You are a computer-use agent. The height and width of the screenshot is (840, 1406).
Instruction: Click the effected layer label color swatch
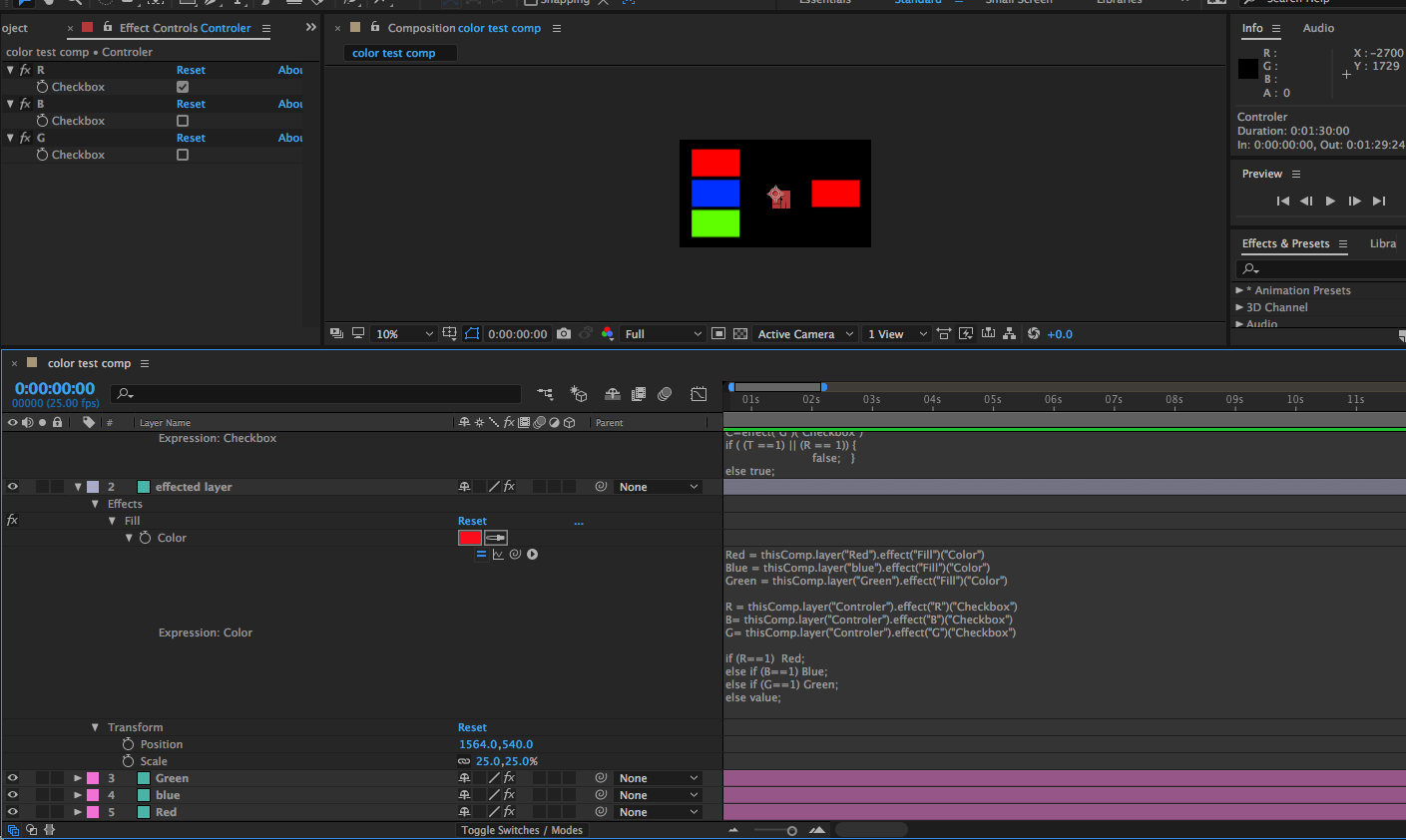[93, 487]
